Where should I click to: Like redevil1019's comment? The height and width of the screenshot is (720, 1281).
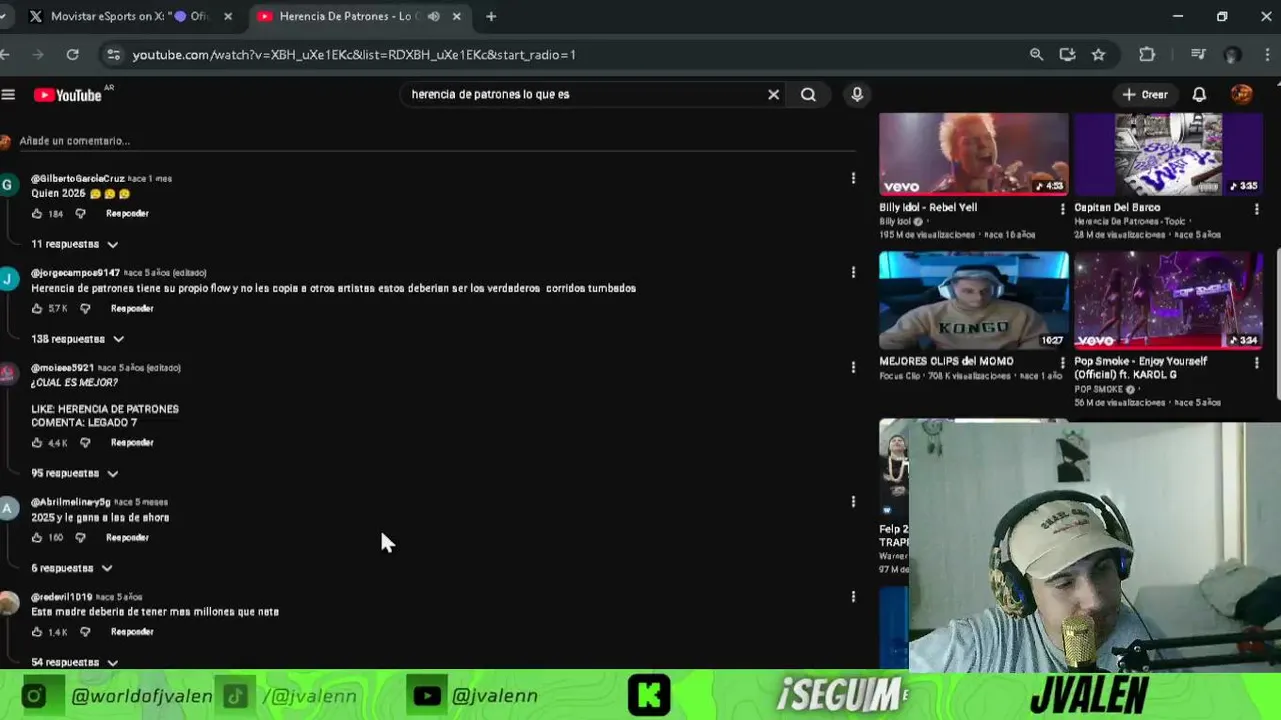(37, 632)
